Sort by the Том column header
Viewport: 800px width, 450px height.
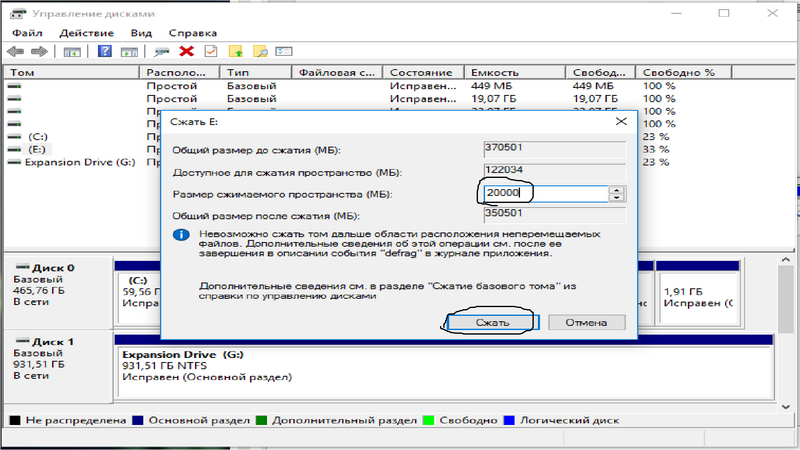pyautogui.click(x=71, y=72)
